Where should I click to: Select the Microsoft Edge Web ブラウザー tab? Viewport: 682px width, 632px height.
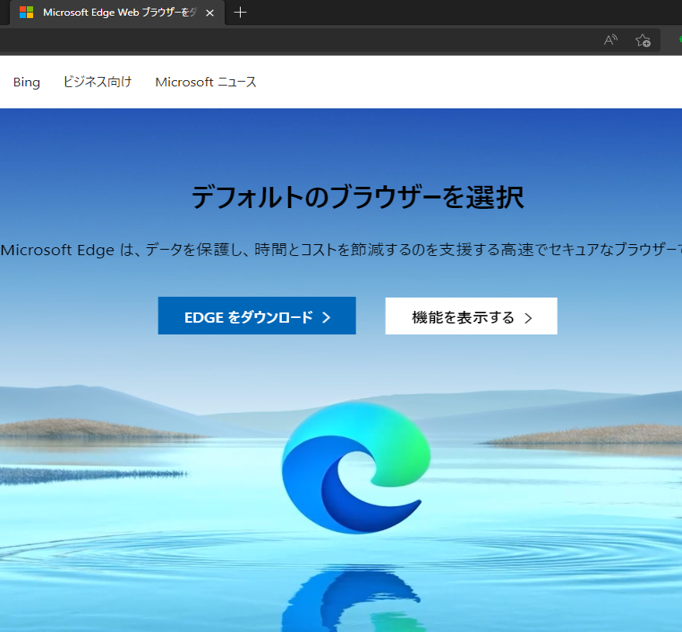coord(117,13)
